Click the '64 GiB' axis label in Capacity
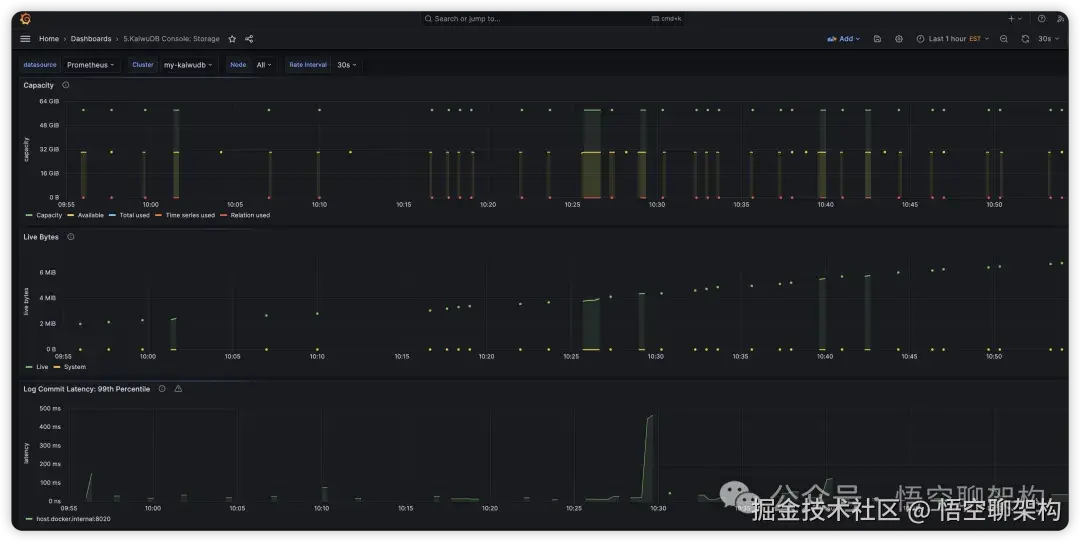Image resolution: width=1080 pixels, height=542 pixels. (x=49, y=101)
